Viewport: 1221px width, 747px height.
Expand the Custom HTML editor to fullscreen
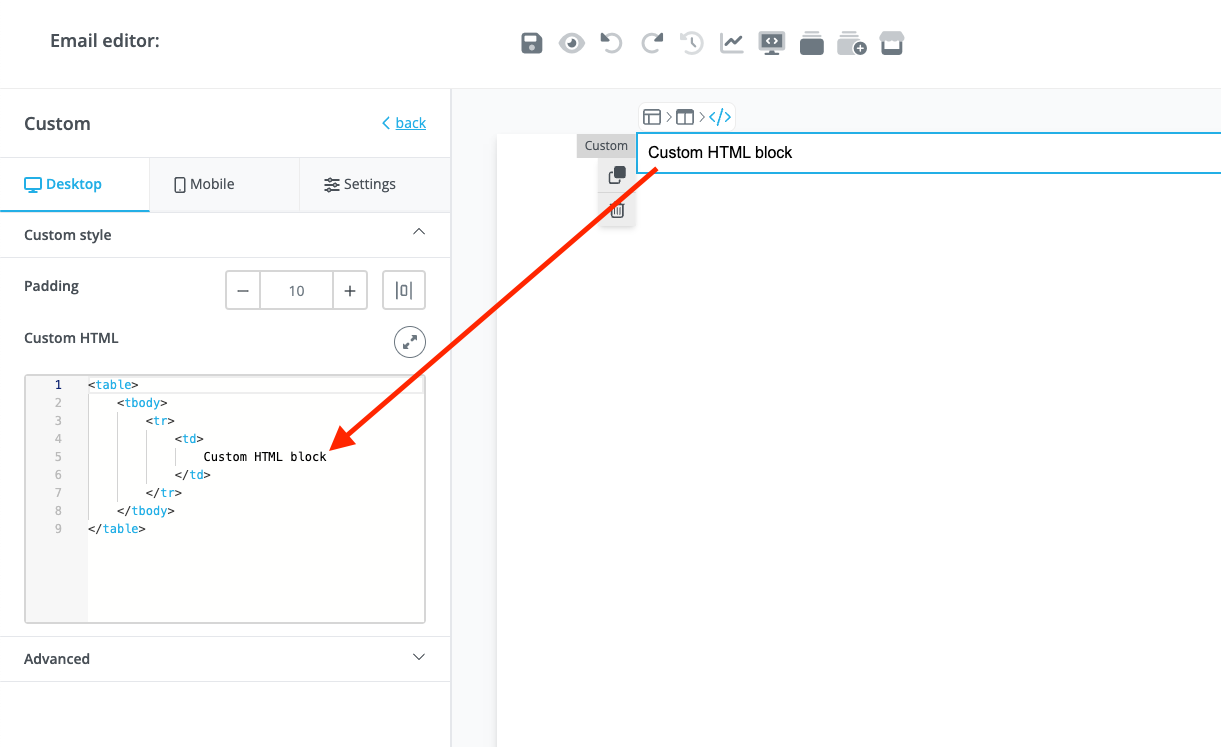pyautogui.click(x=409, y=341)
